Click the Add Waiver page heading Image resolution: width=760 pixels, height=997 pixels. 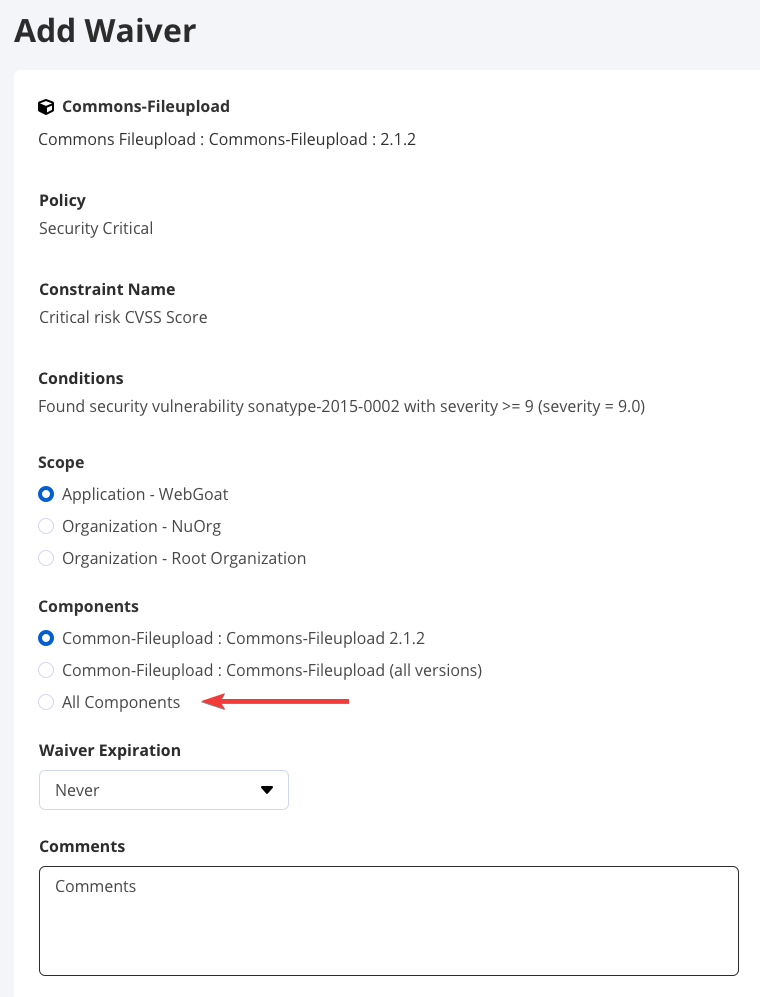pos(105,31)
